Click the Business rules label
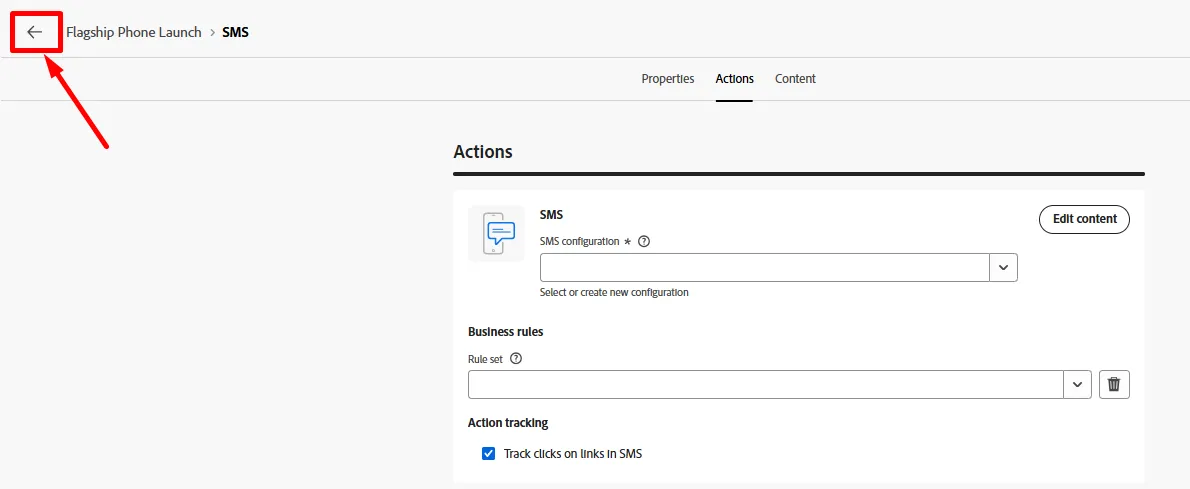The height and width of the screenshot is (489, 1190). (x=505, y=332)
